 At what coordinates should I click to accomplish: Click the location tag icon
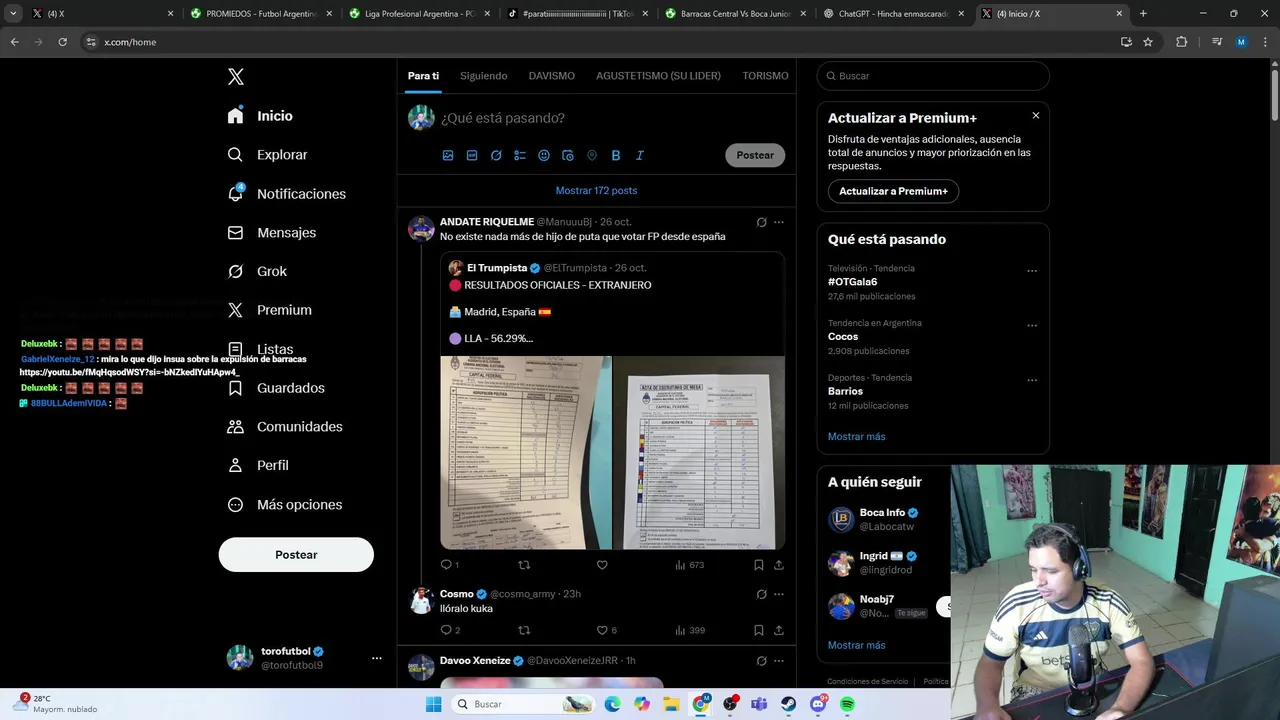pos(592,155)
